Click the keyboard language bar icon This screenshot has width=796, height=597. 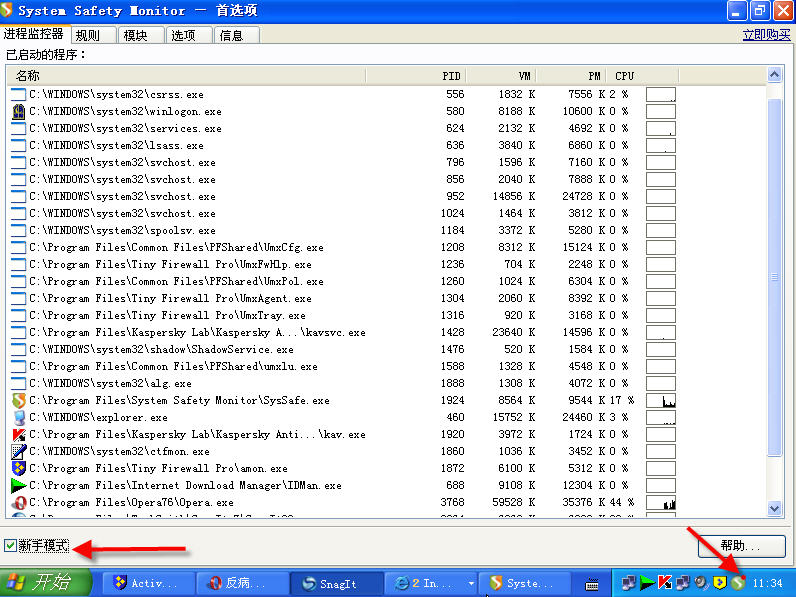[592, 584]
